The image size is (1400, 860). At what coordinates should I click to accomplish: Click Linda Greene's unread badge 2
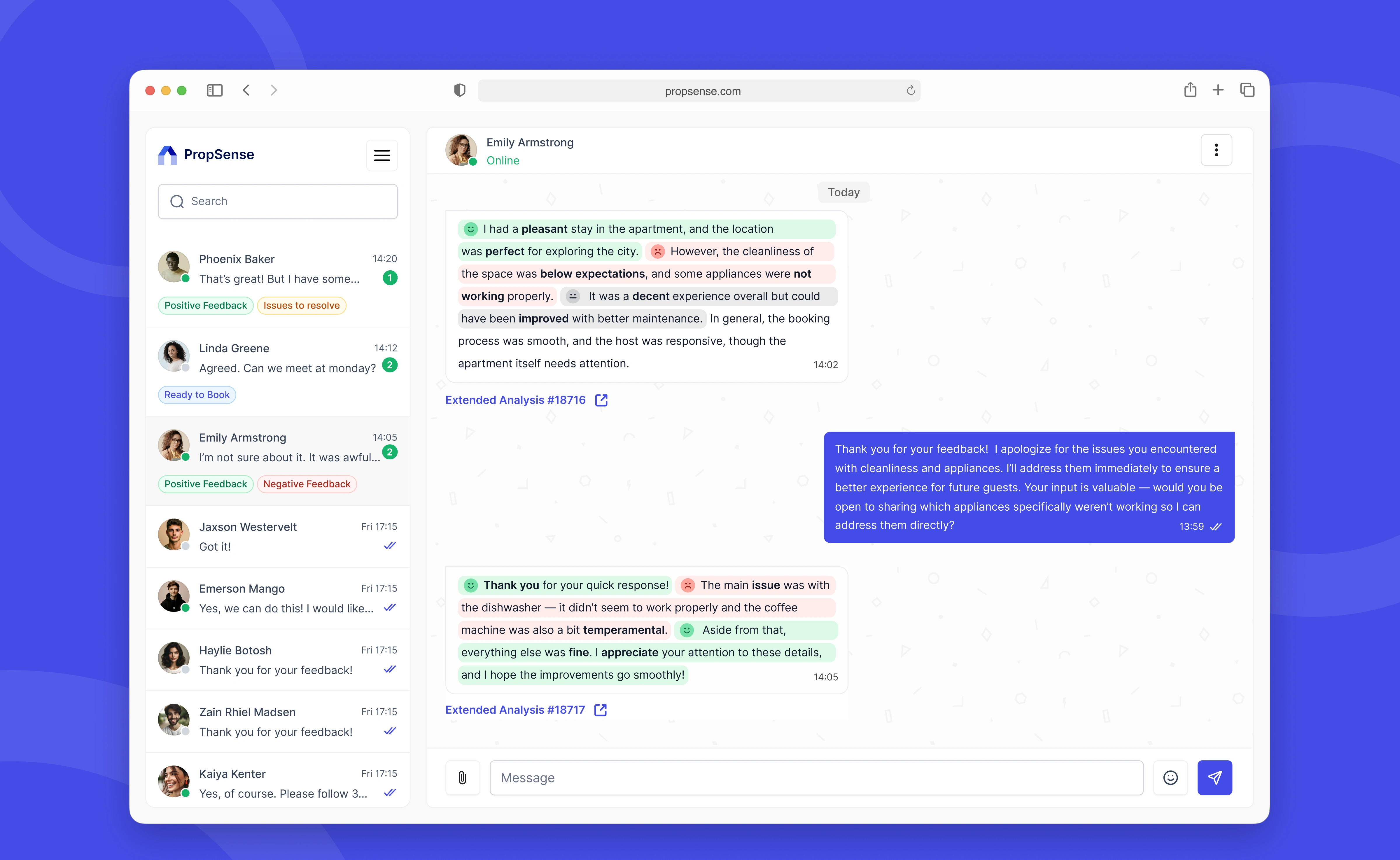[390, 365]
